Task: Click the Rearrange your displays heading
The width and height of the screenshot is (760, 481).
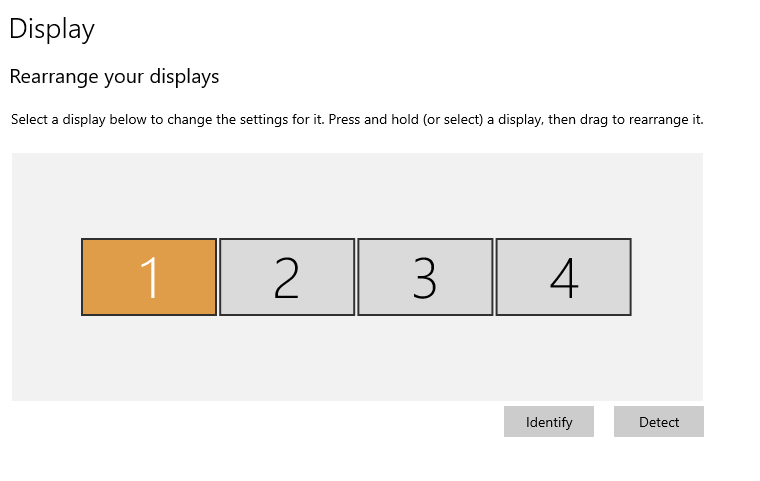Action: point(114,77)
